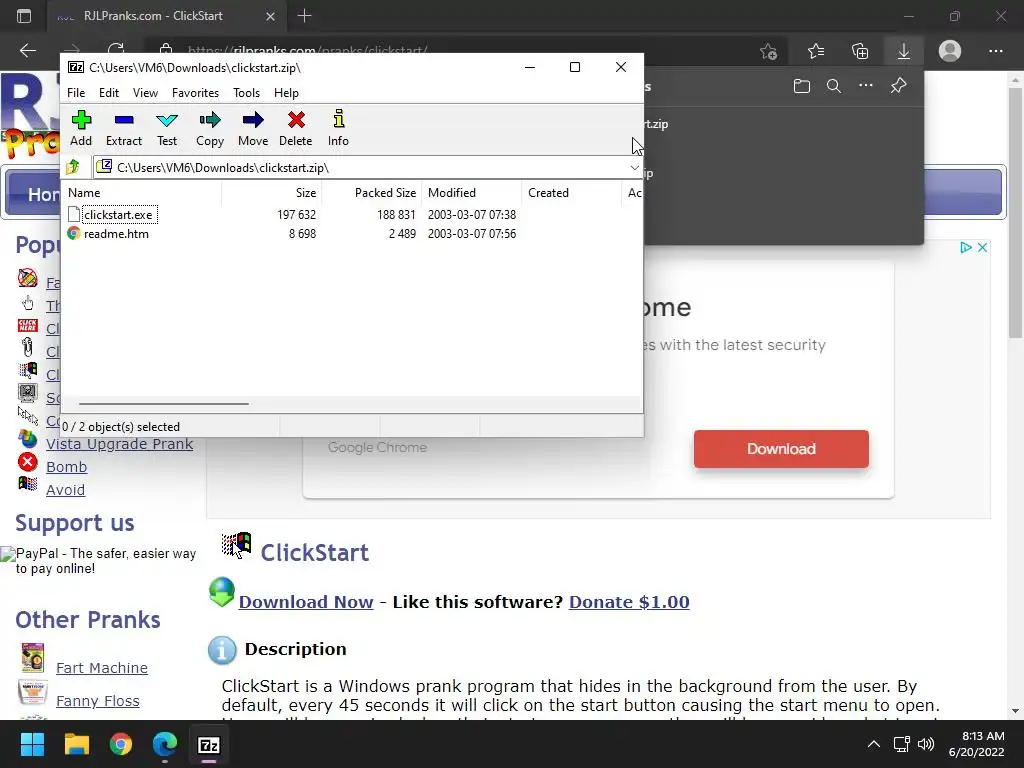This screenshot has width=1024, height=768.
Task: Open the Fanny Floss link
Action: pos(98,701)
